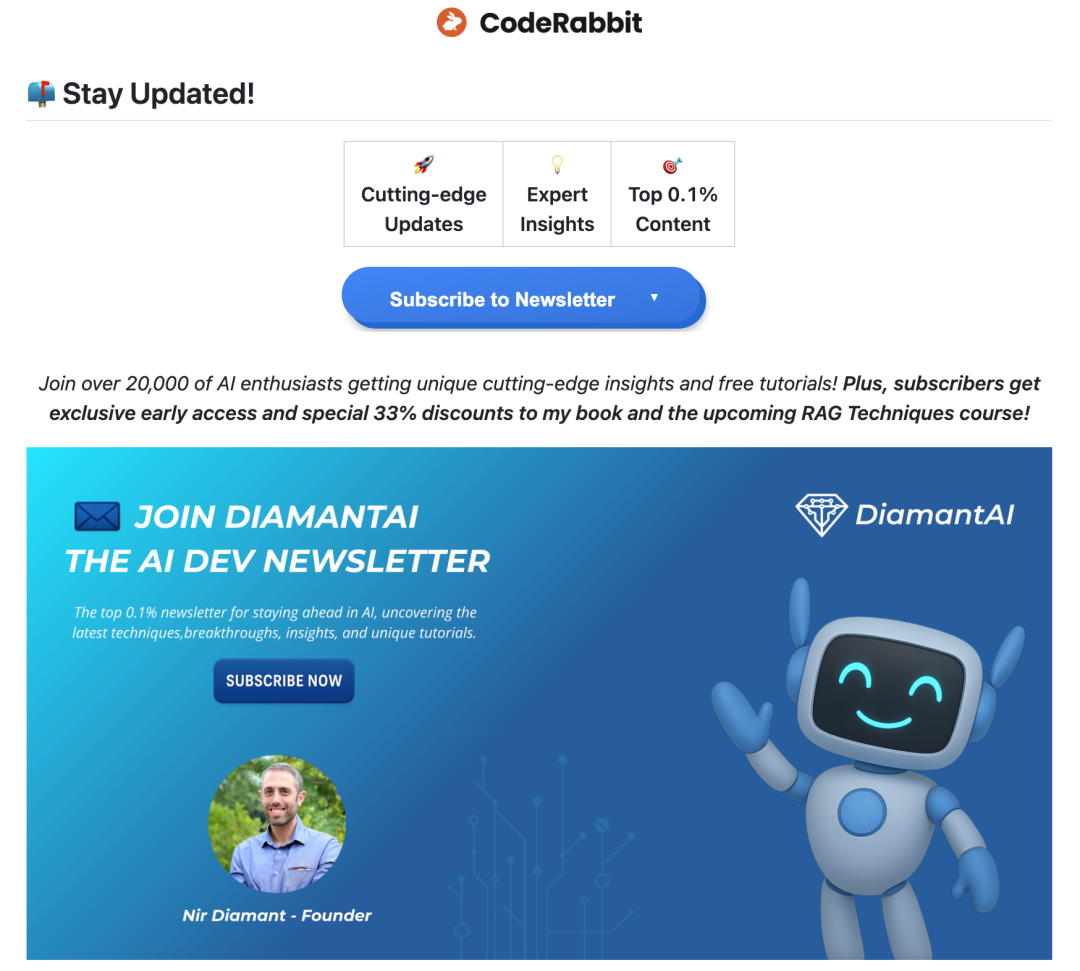Viewport: 1080px width, 971px height.
Task: Click the Top 0.1% Content table cell
Action: tap(673, 194)
